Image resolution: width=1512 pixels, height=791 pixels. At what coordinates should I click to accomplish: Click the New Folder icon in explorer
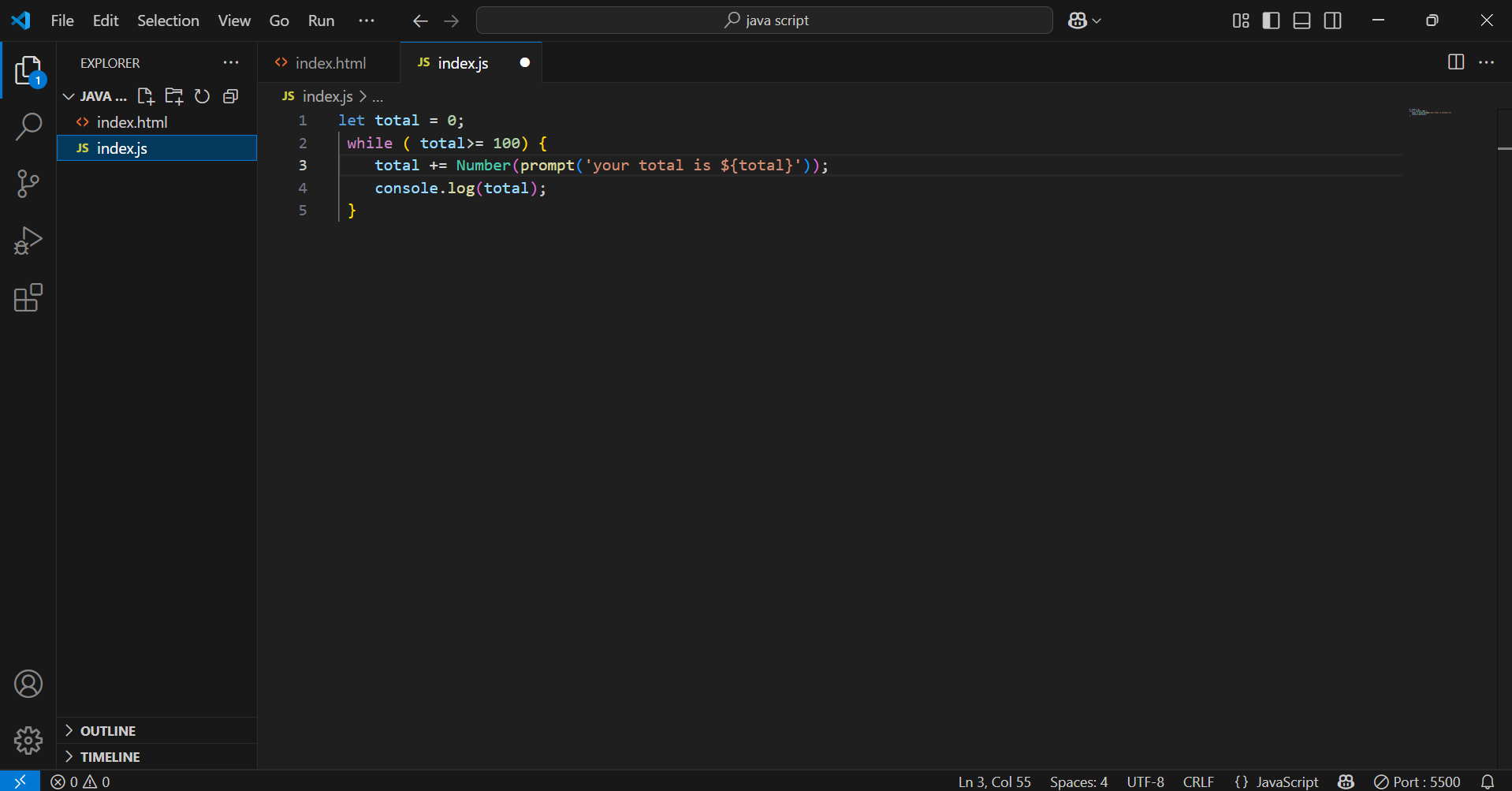click(x=173, y=96)
